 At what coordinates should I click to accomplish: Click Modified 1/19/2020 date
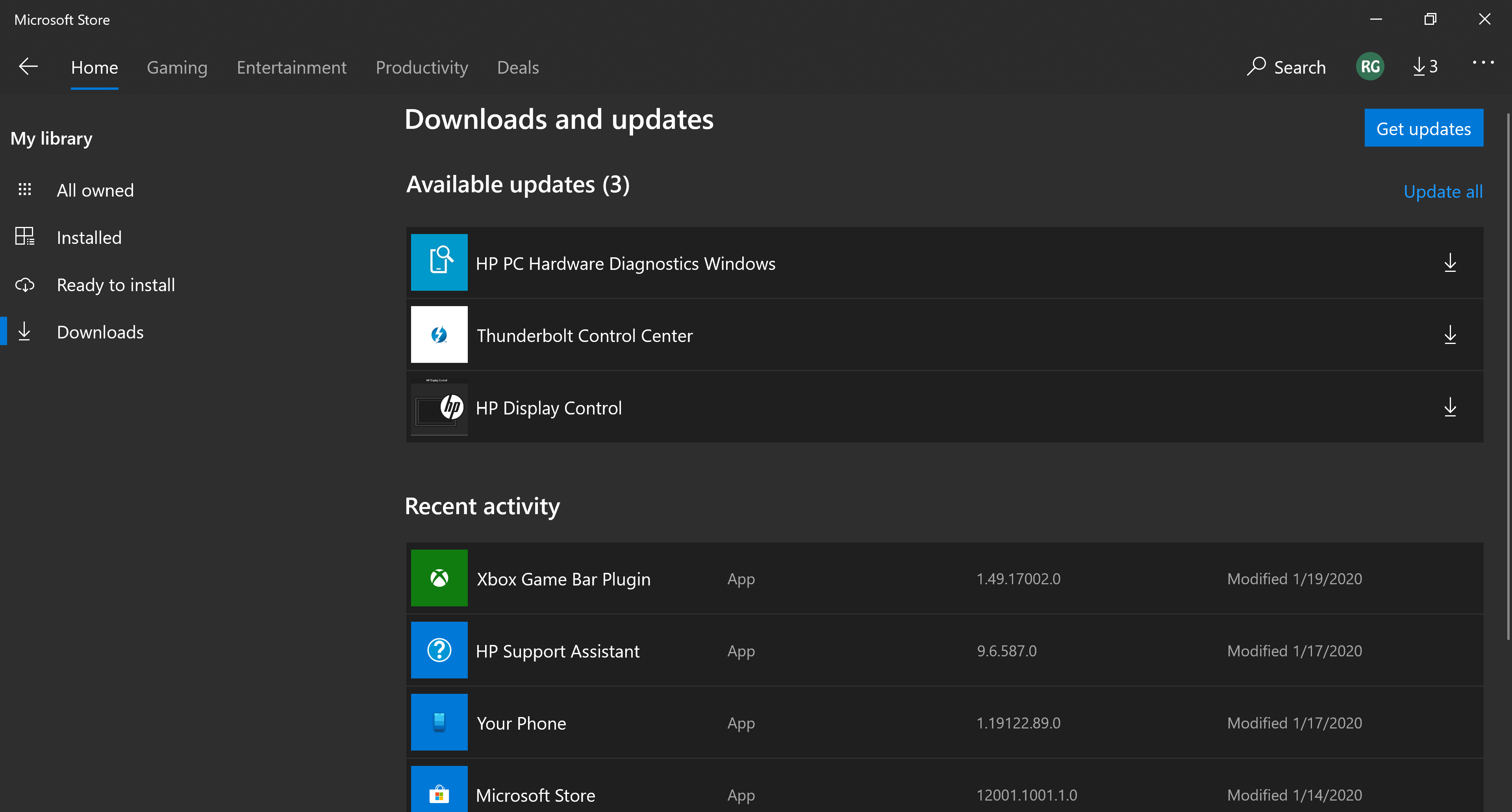pyautogui.click(x=1295, y=579)
